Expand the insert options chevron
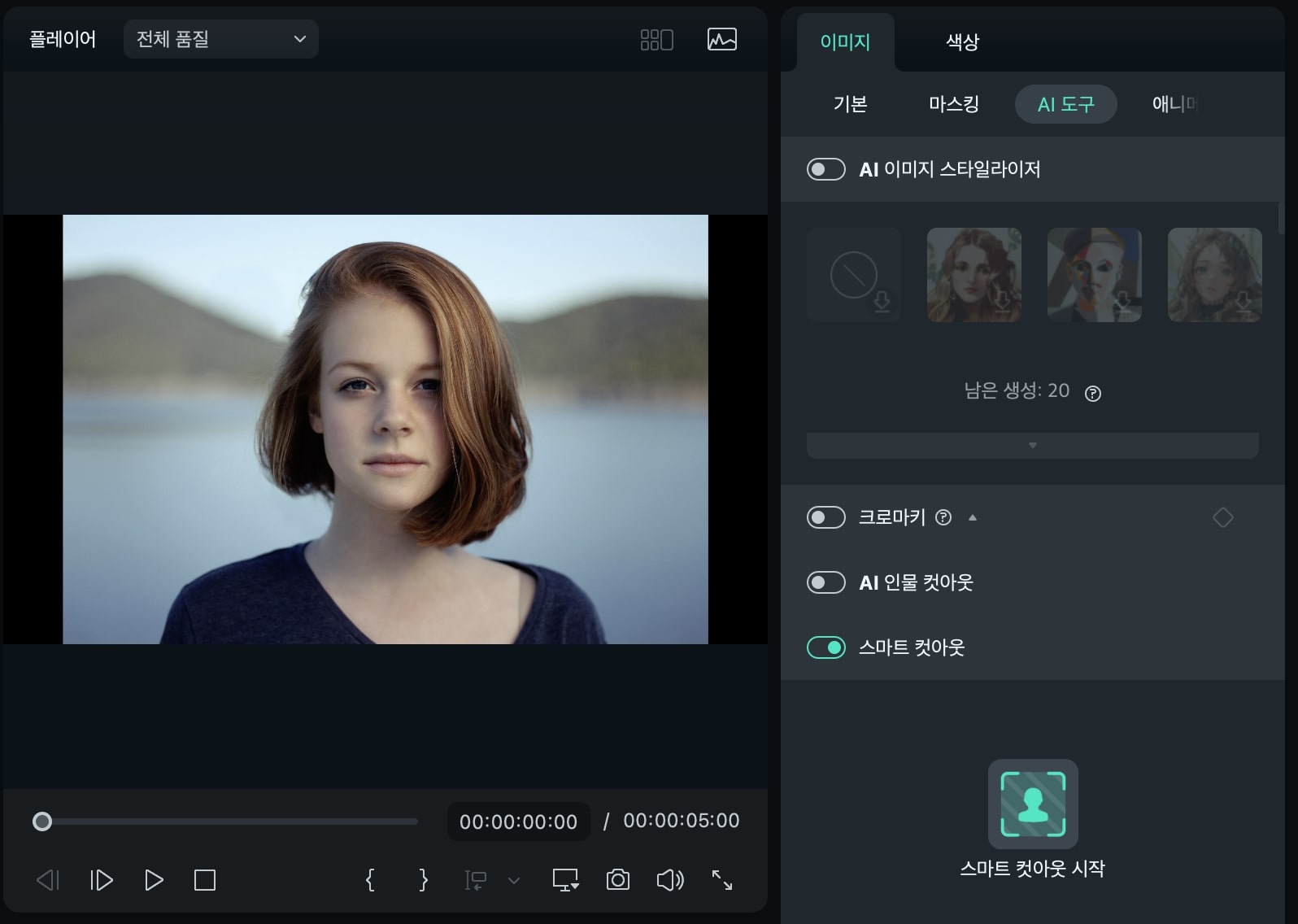The height and width of the screenshot is (924, 1298). [x=514, y=880]
